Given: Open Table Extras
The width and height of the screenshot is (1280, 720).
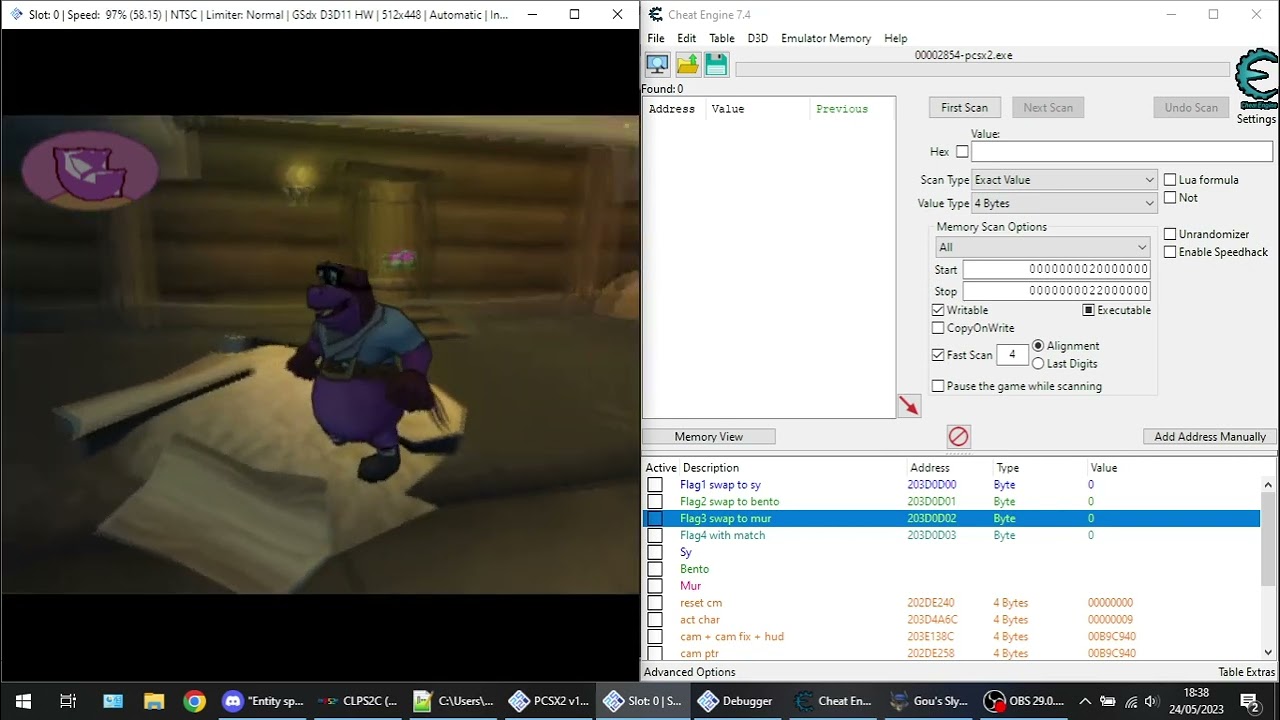Looking at the screenshot, I should [x=1246, y=672].
